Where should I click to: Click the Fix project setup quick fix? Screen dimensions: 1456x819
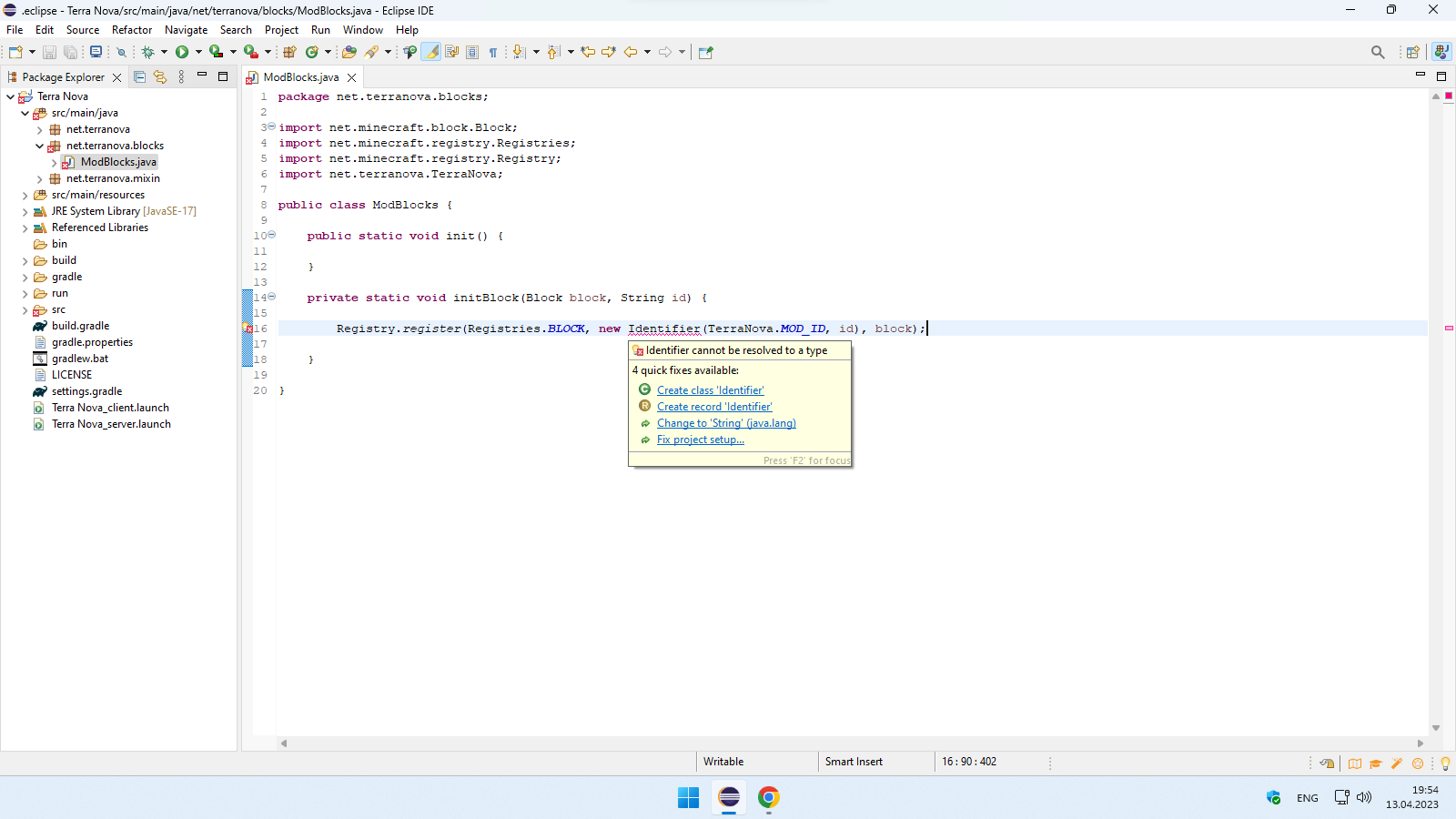700,440
